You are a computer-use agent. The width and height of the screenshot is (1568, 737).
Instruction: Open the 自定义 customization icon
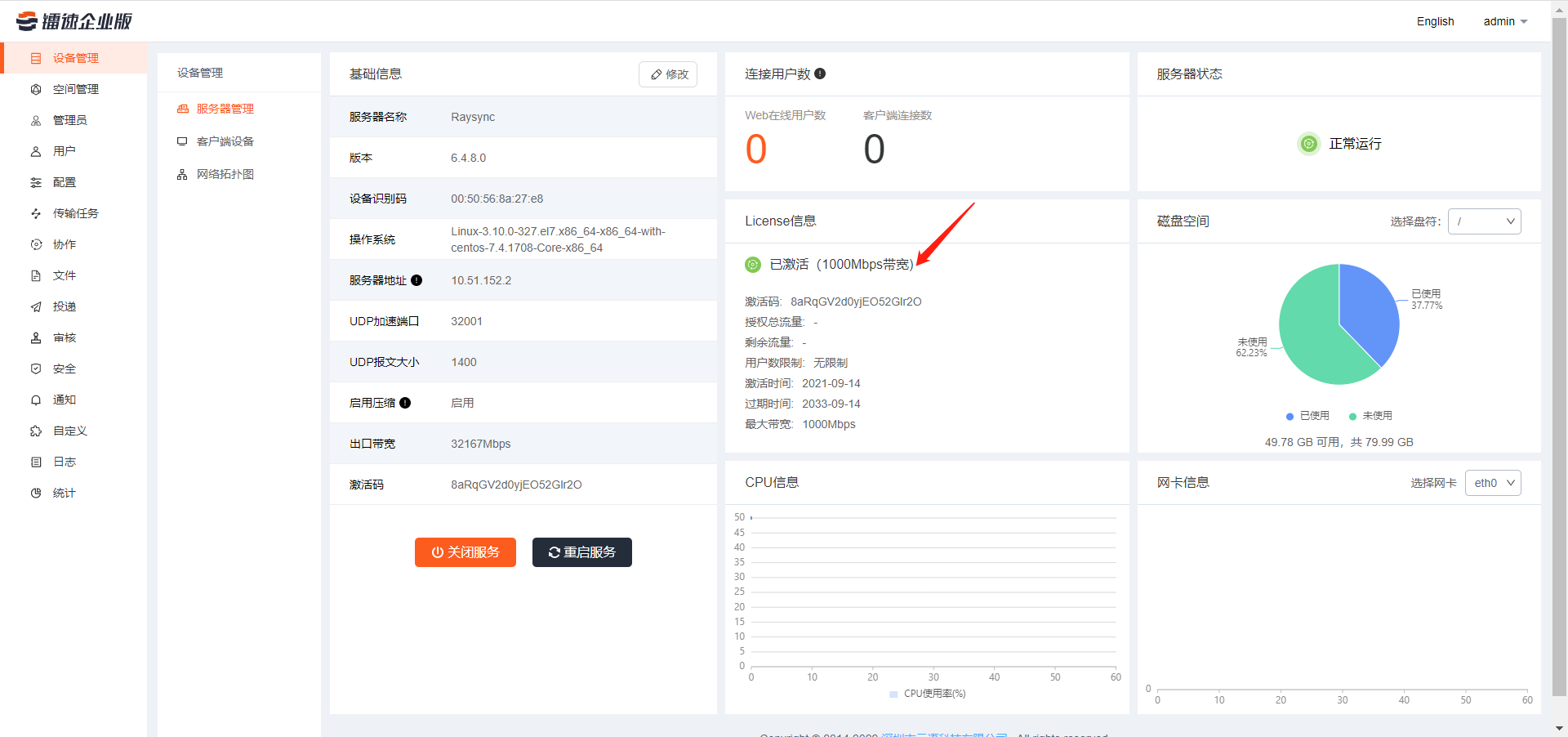point(36,431)
